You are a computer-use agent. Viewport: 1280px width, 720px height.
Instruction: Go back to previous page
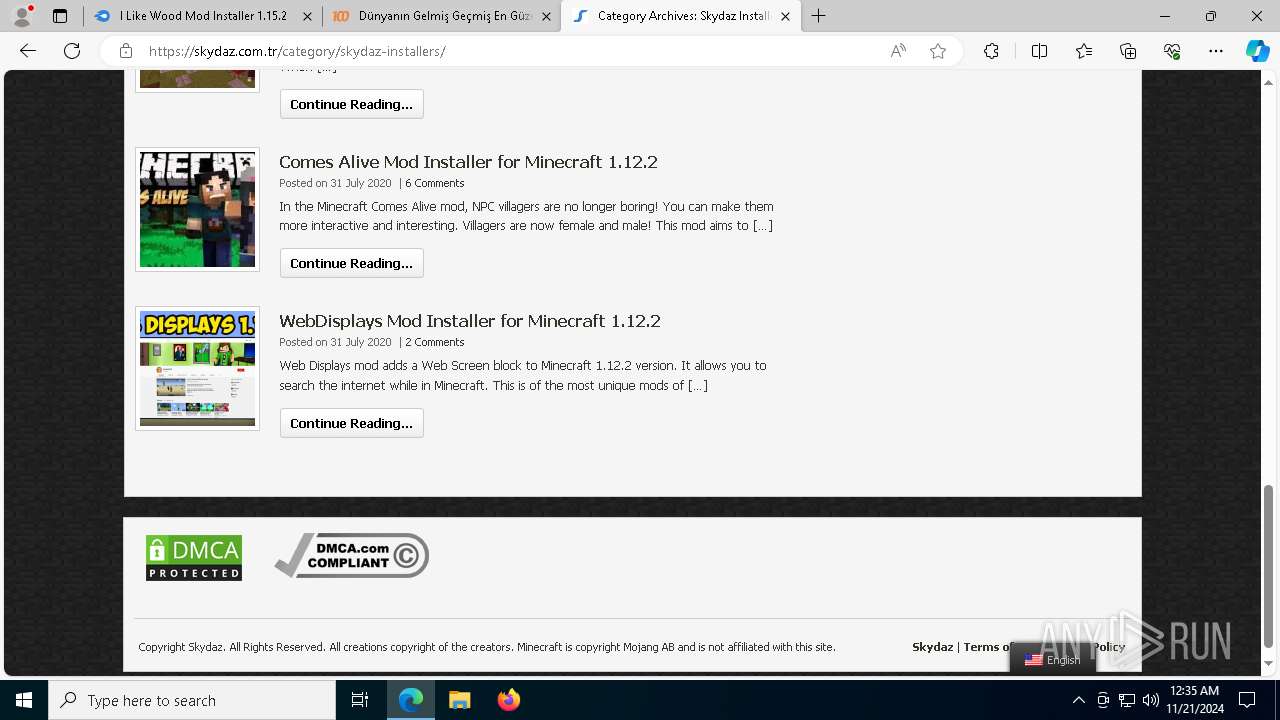point(28,51)
